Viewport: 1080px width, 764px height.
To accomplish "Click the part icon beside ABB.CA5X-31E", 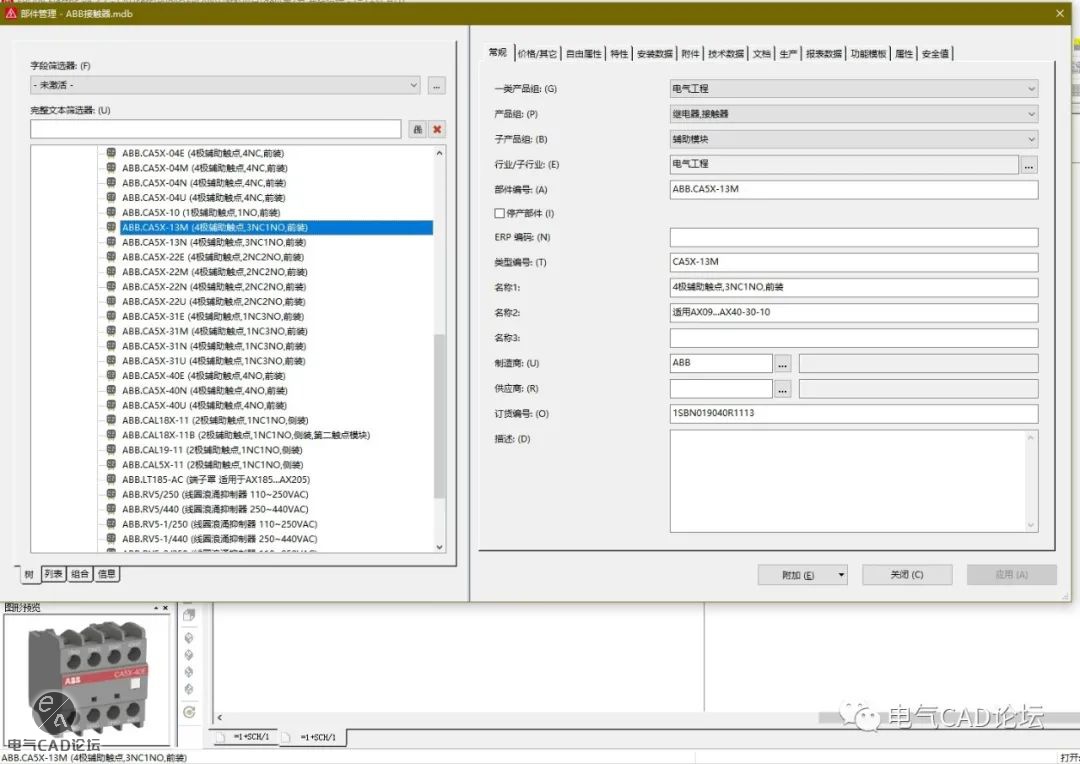I will pos(111,316).
